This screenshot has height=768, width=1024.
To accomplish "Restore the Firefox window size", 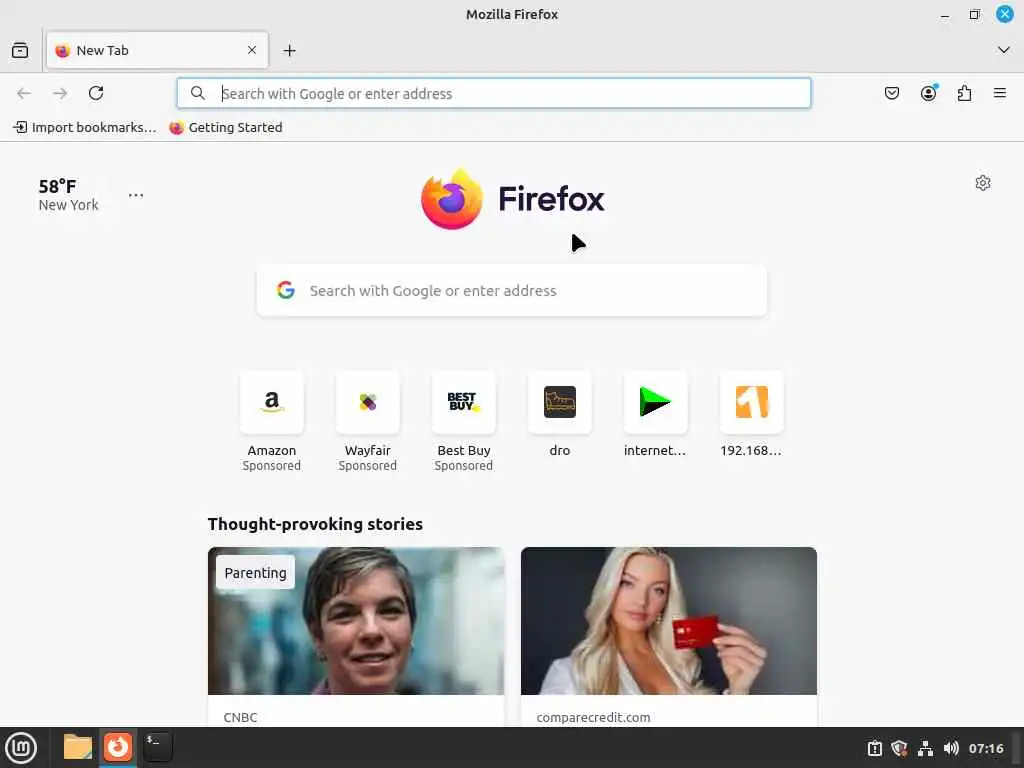I will (974, 14).
